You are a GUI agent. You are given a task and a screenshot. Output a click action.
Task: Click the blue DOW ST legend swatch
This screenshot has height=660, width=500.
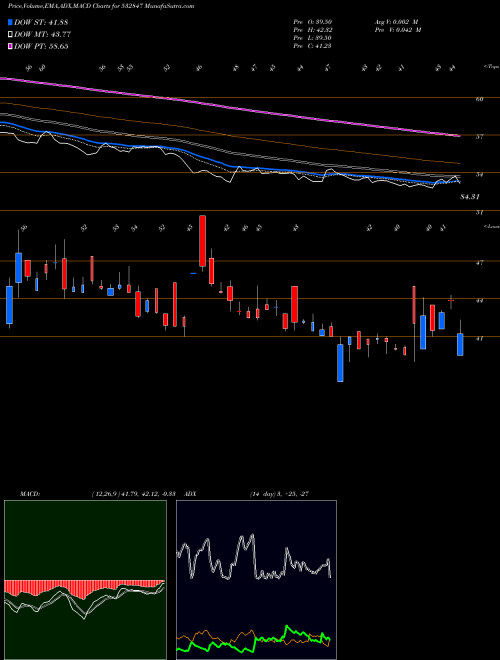10,23
